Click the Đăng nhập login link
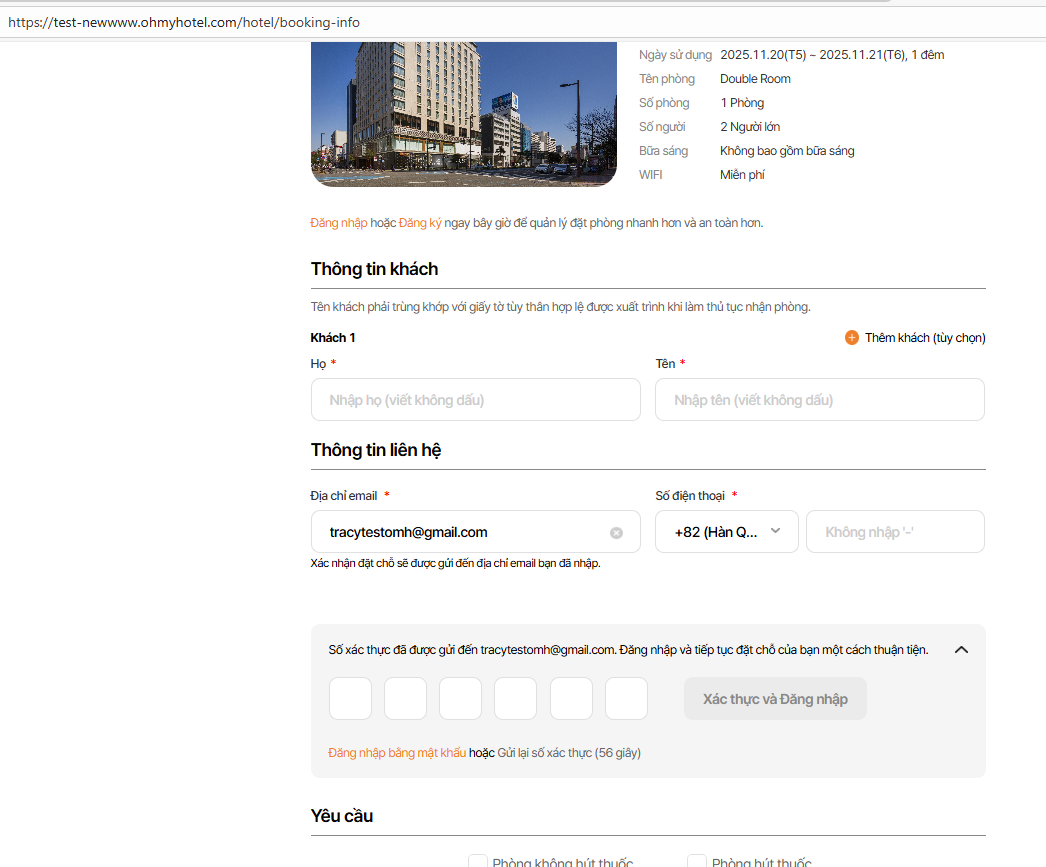This screenshot has height=867, width=1046. click(338, 223)
